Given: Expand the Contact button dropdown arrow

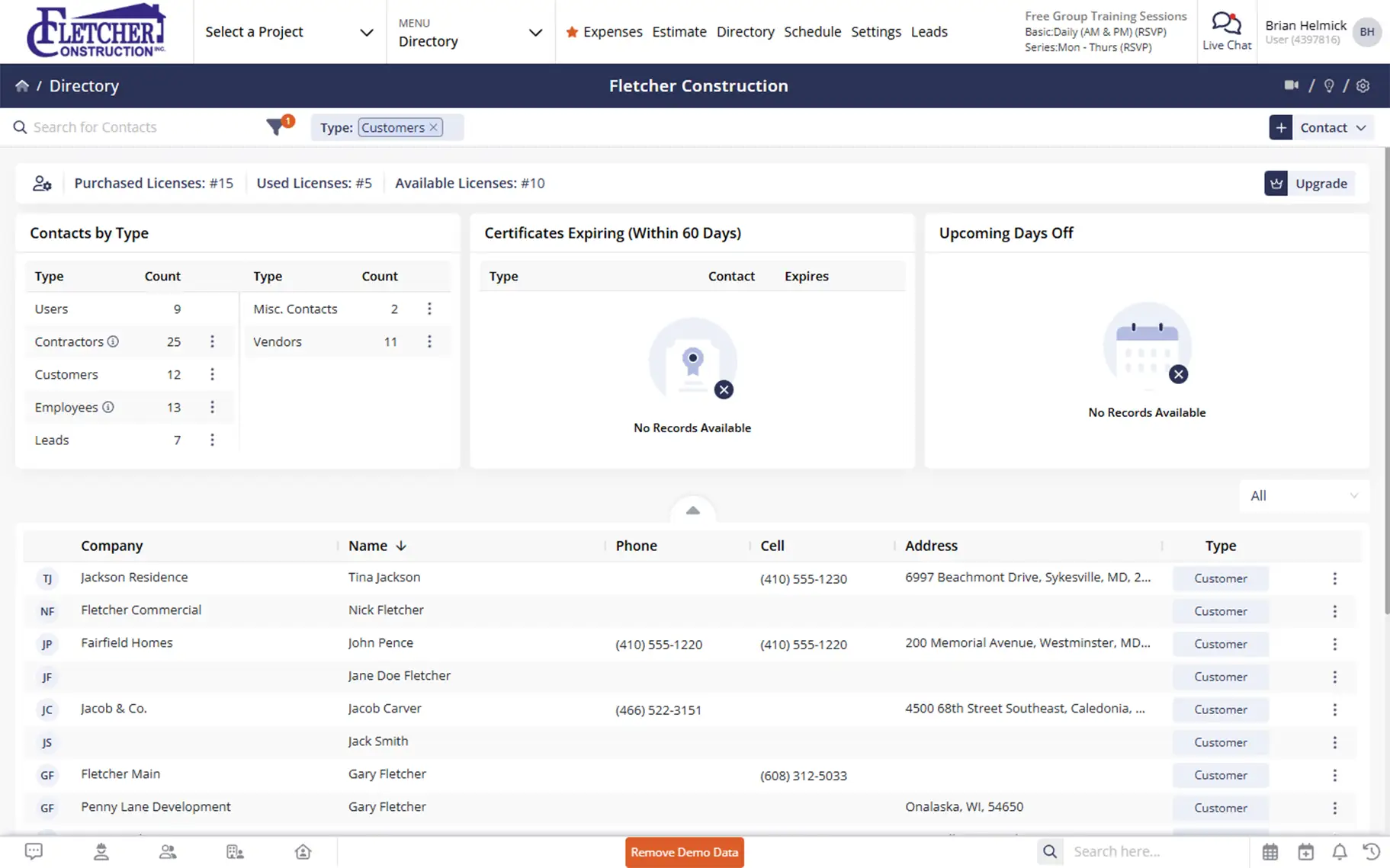Looking at the screenshot, I should [1361, 127].
